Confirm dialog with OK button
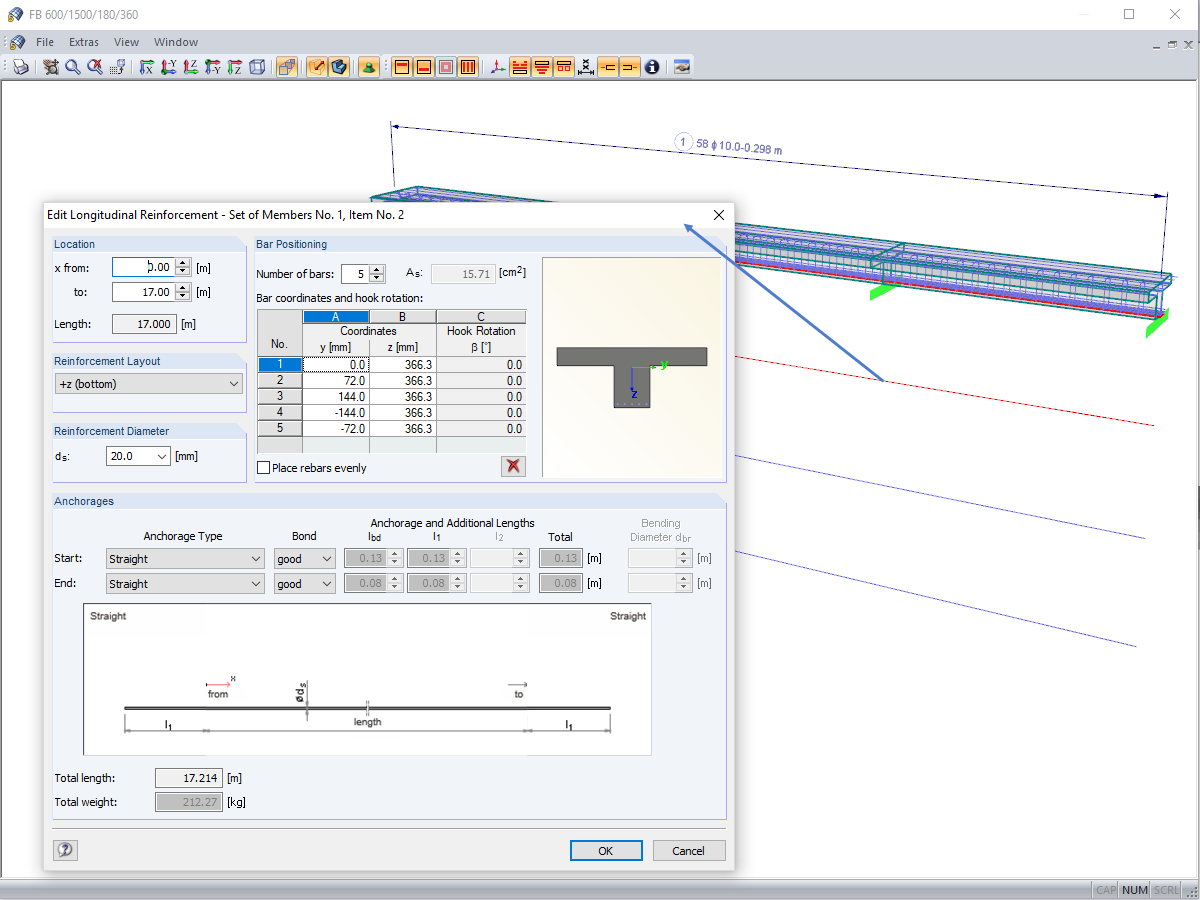This screenshot has width=1200, height=900. [x=606, y=850]
